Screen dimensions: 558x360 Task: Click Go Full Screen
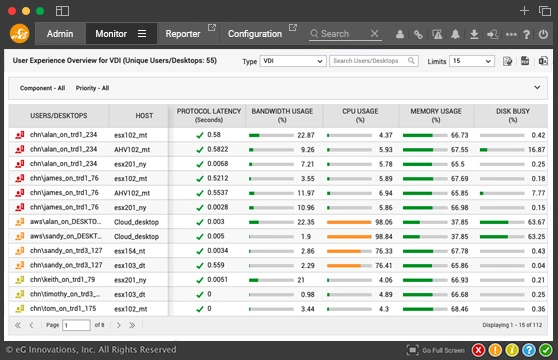point(436,350)
